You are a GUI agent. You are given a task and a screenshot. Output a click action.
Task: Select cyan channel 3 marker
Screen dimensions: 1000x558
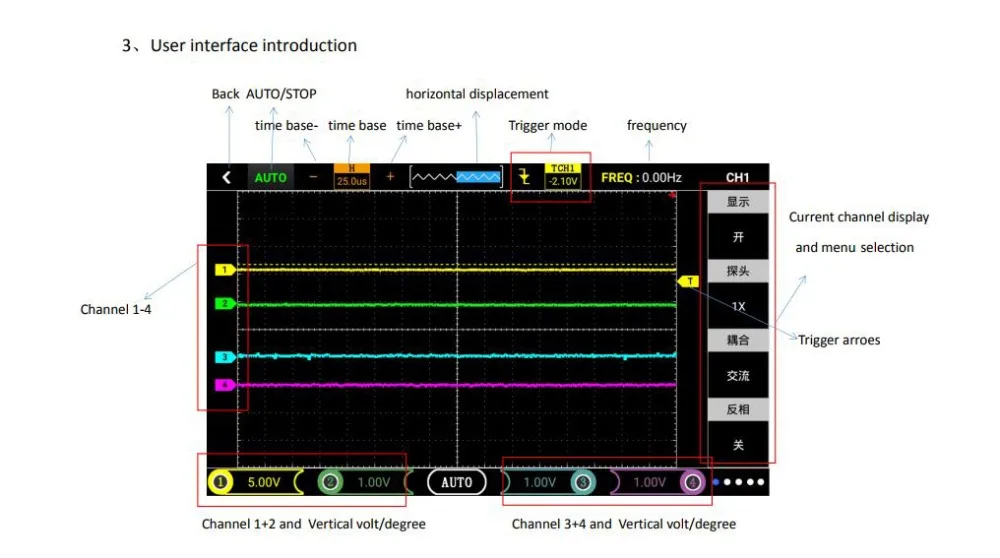click(x=225, y=357)
